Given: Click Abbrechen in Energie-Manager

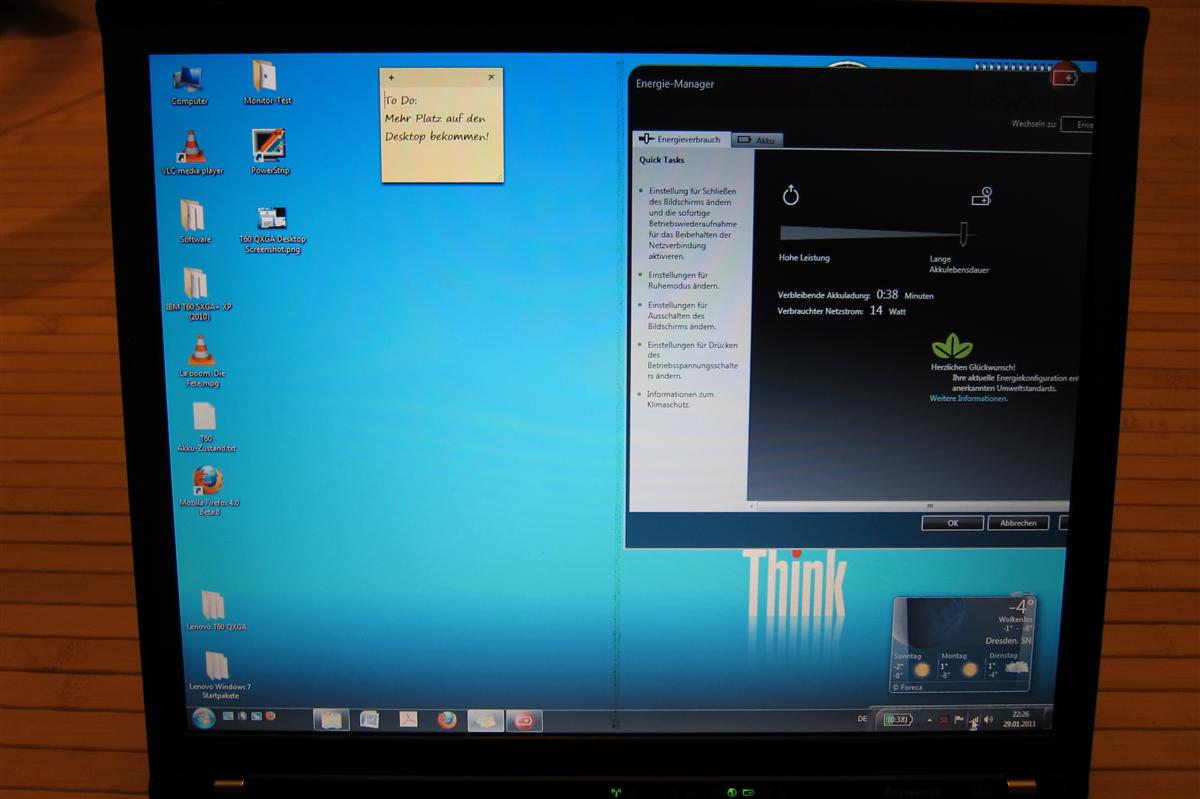Looking at the screenshot, I should coord(1018,523).
